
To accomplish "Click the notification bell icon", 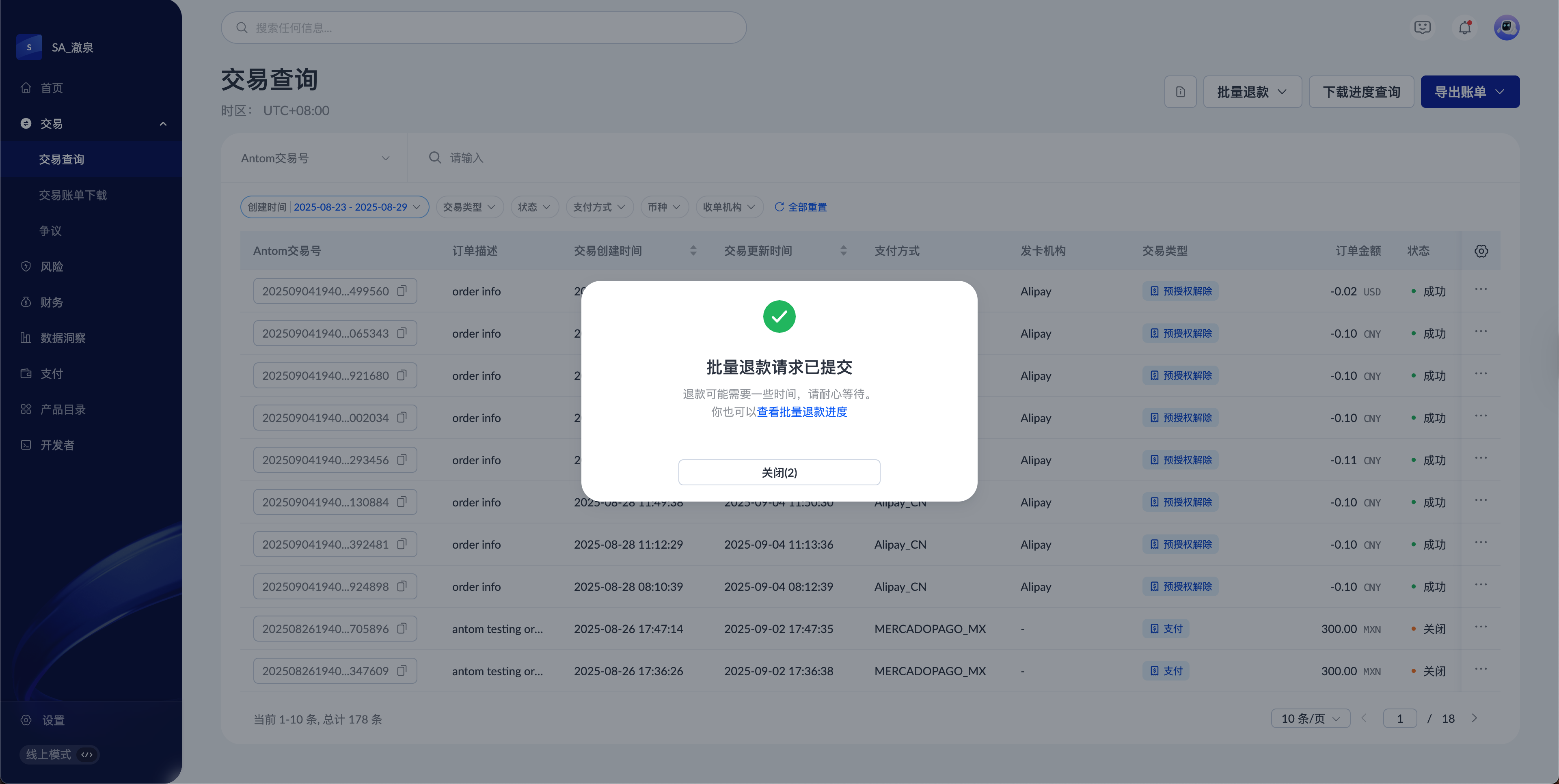I will point(1464,28).
